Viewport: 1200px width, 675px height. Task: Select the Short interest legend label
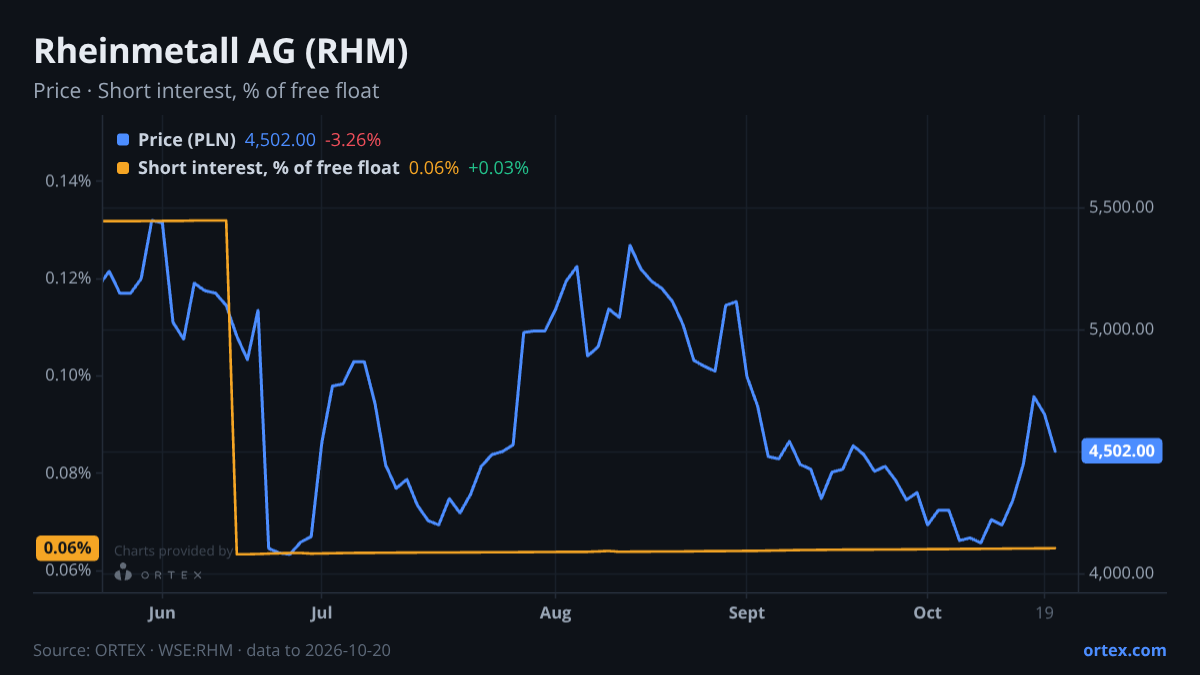(269, 168)
